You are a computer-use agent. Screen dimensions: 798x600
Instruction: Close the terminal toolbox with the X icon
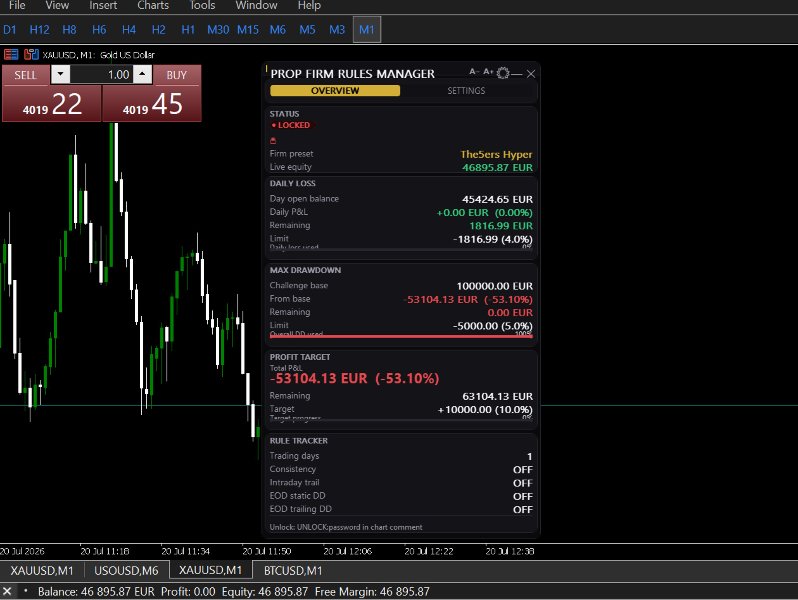click(7, 591)
